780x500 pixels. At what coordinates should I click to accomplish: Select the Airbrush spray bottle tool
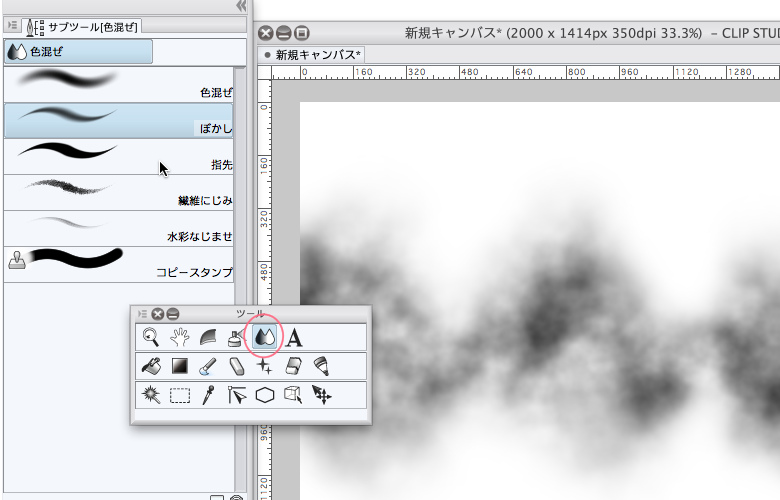pos(236,337)
